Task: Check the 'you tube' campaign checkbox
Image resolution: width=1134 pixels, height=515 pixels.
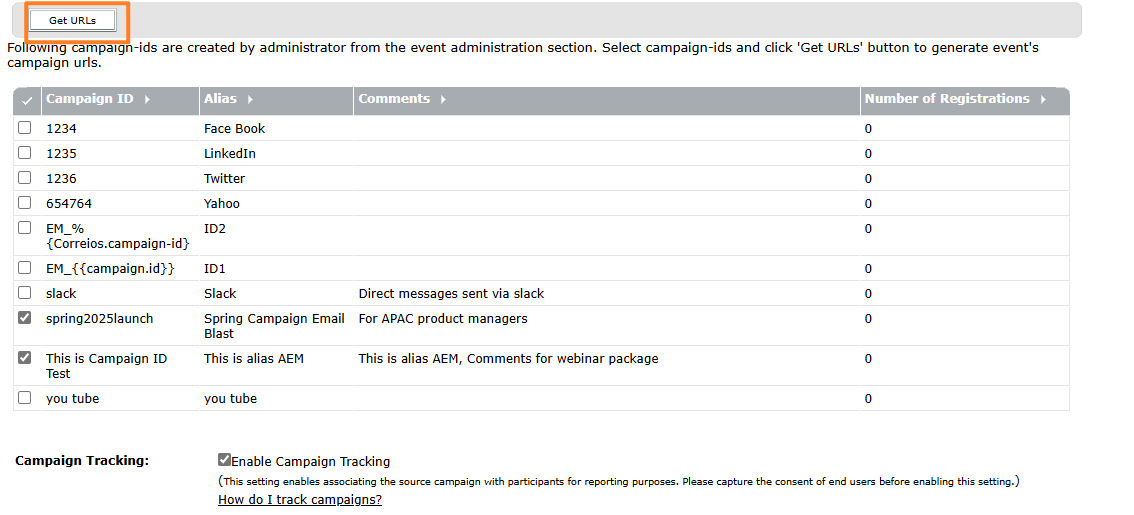Action: (x=25, y=398)
